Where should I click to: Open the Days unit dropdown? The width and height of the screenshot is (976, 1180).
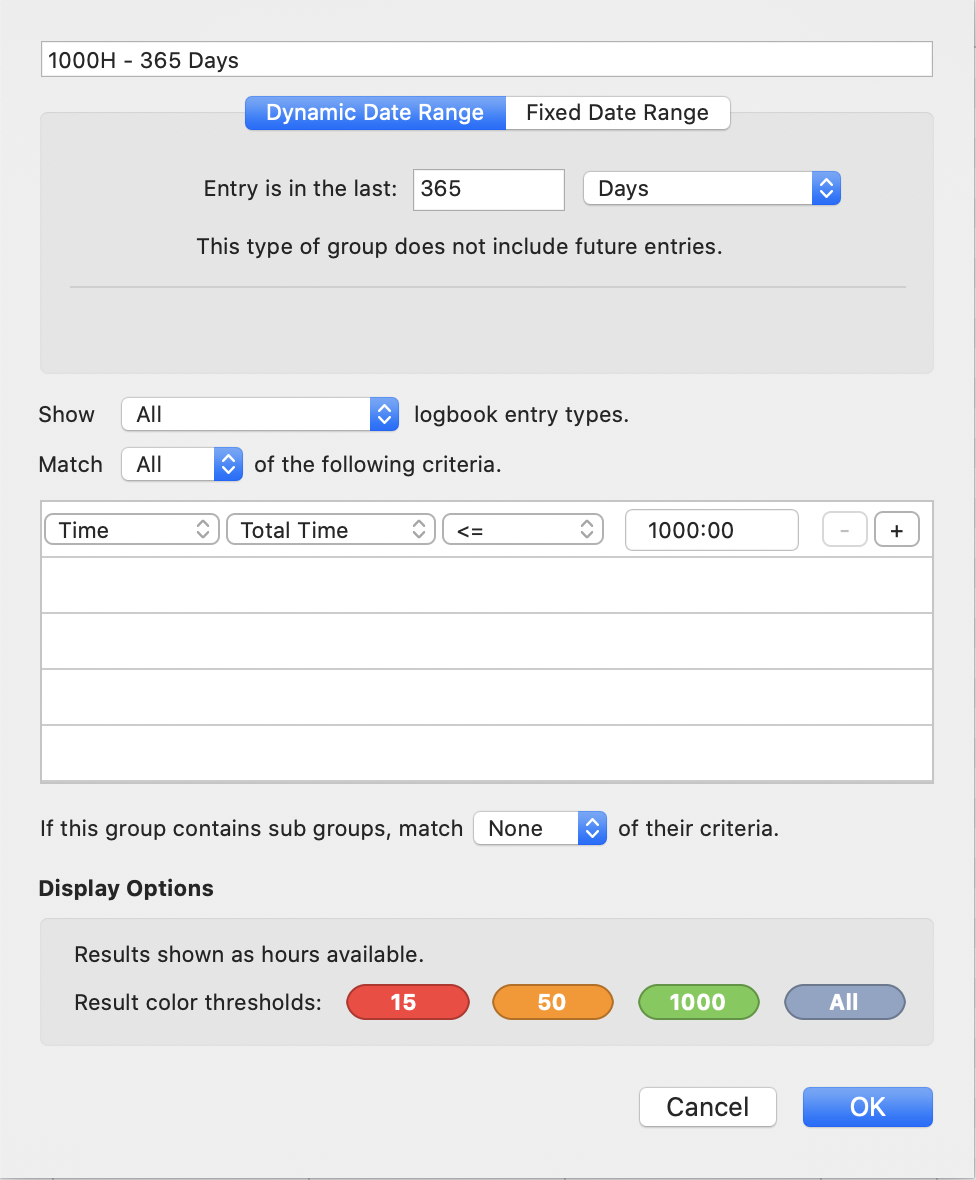click(x=712, y=188)
